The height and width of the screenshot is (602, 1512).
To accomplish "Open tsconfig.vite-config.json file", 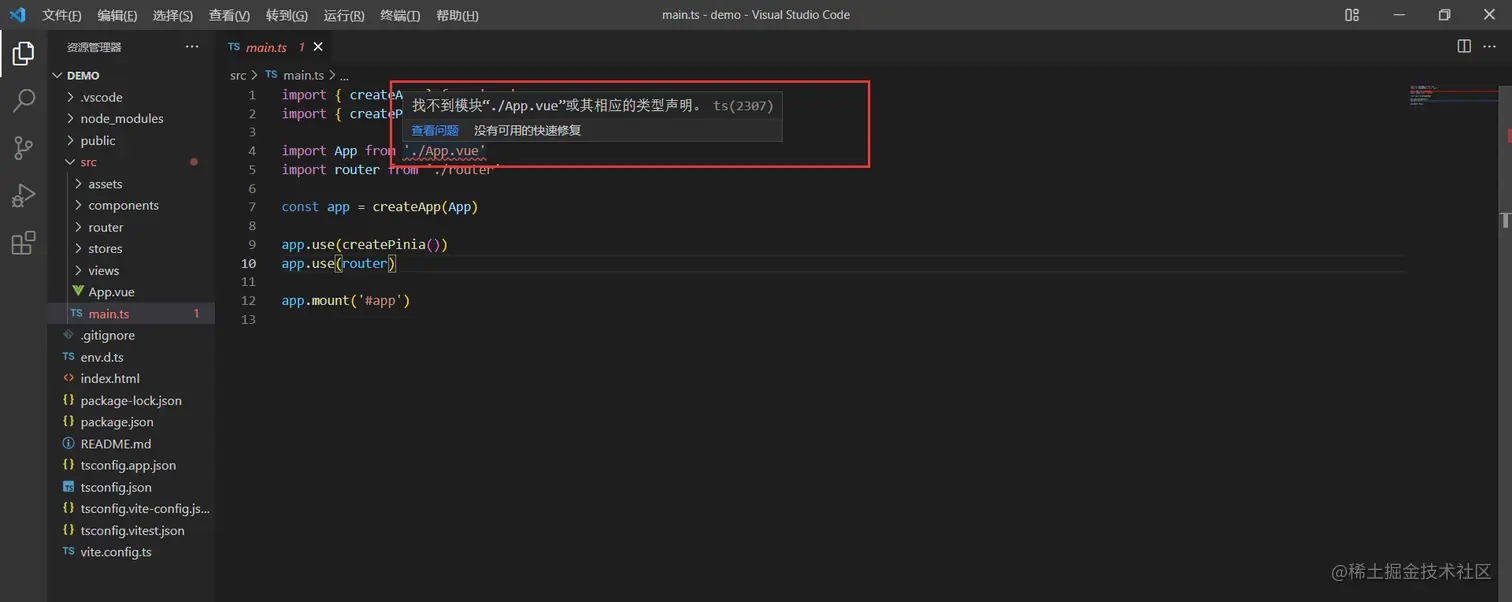I will [131, 509].
